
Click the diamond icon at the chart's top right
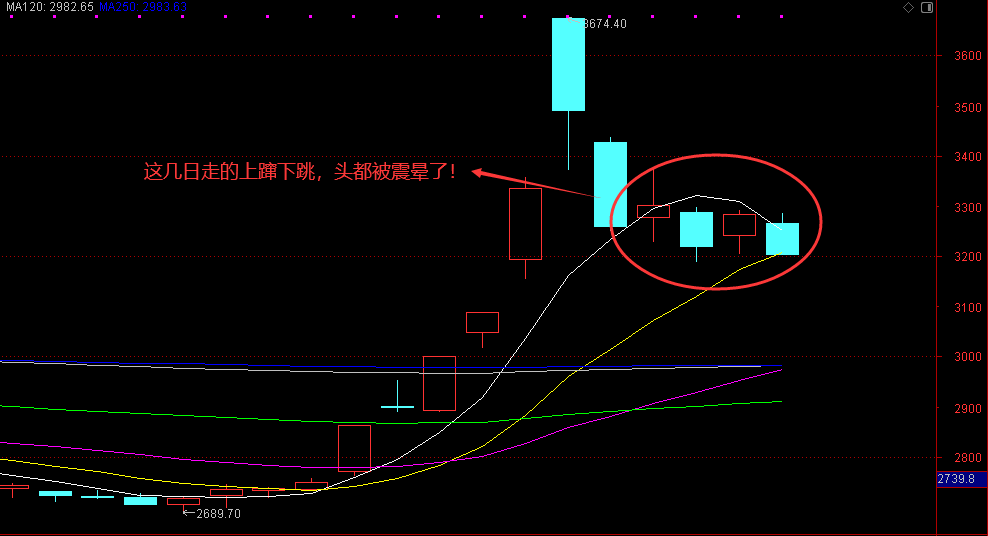click(x=909, y=7)
